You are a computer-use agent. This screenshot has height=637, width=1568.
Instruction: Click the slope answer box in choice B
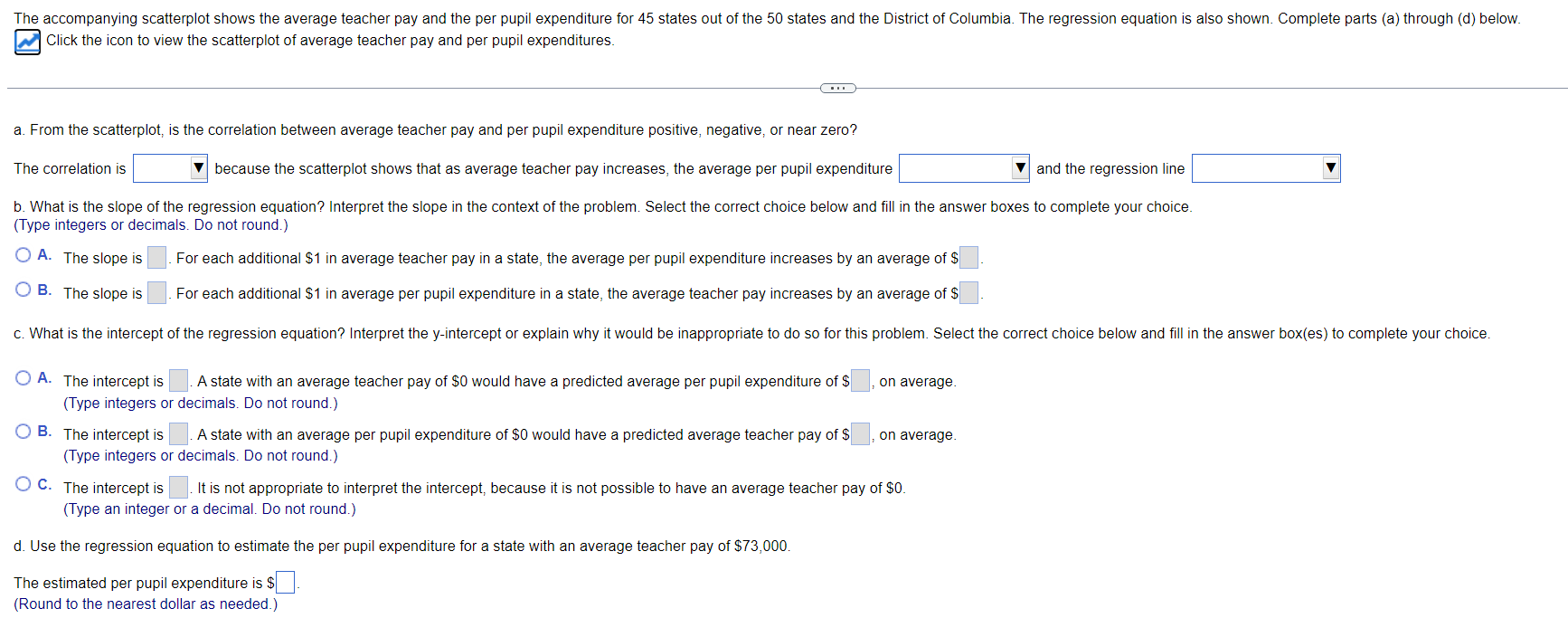pyautogui.click(x=156, y=292)
